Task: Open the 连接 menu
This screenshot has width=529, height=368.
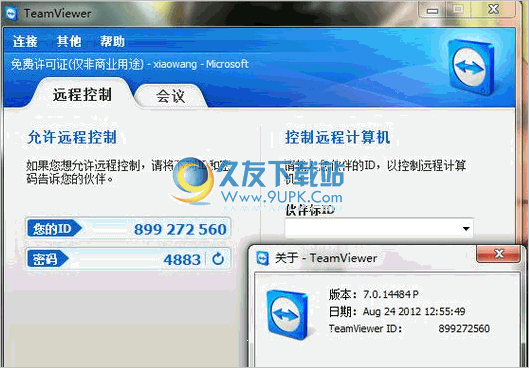Action: point(25,41)
